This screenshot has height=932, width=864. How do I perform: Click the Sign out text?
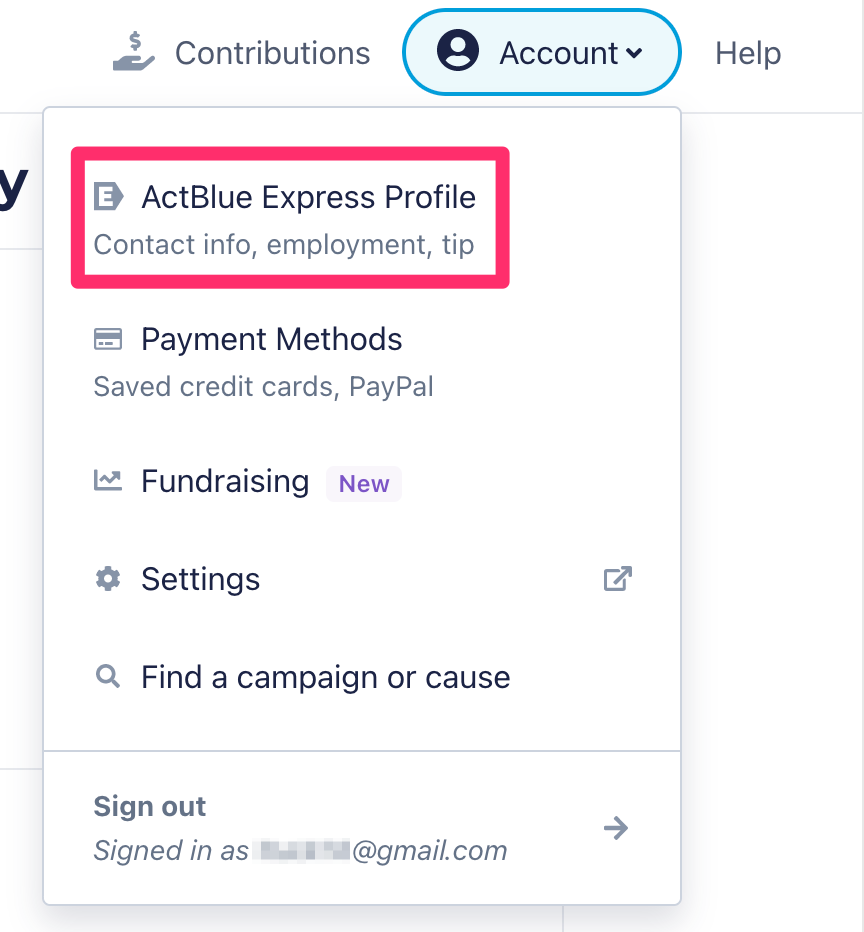[x=150, y=807]
